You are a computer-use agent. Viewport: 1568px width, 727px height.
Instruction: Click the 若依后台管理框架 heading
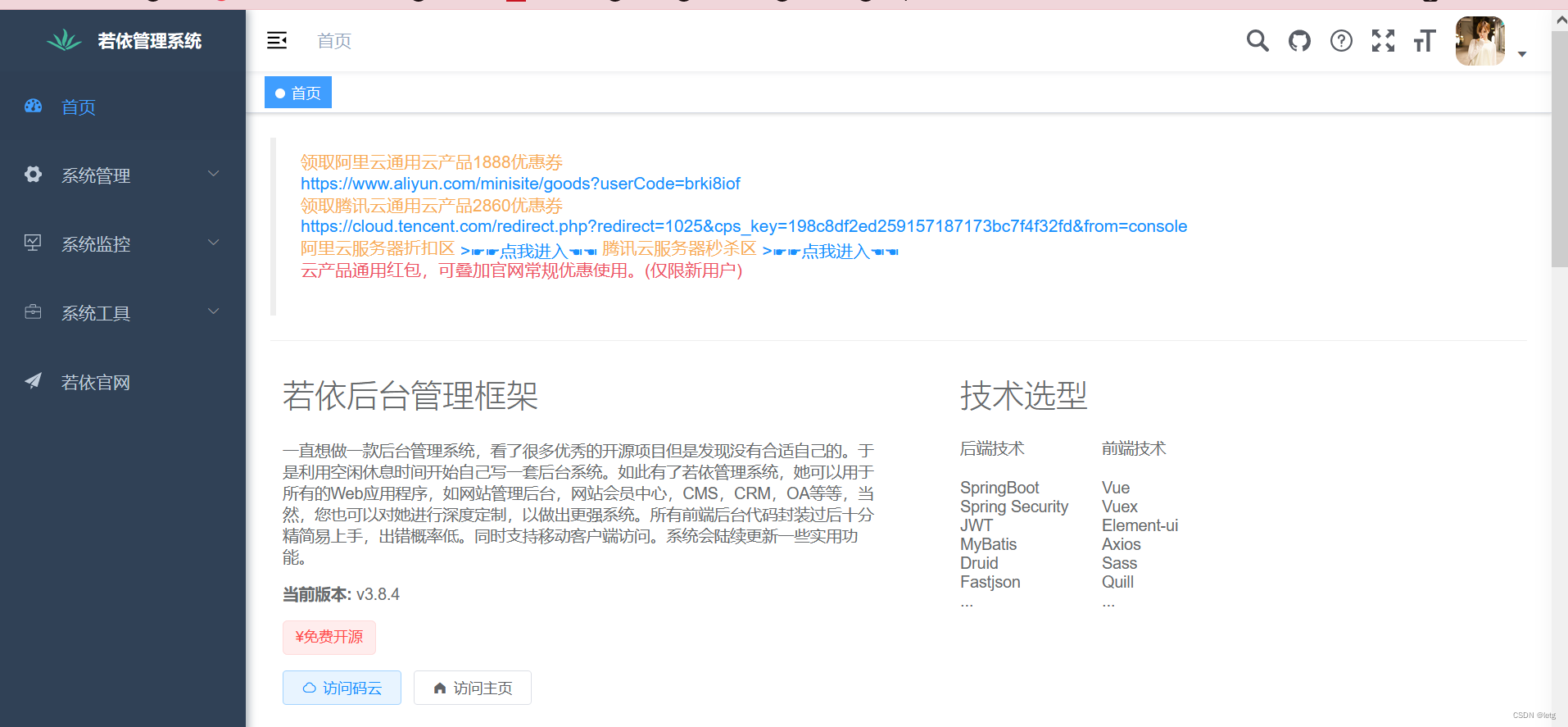click(x=410, y=396)
